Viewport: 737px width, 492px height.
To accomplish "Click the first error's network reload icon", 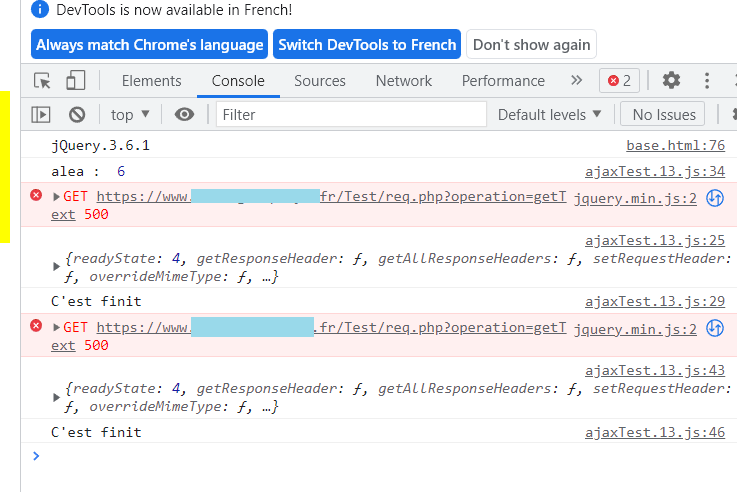I will click(x=715, y=198).
